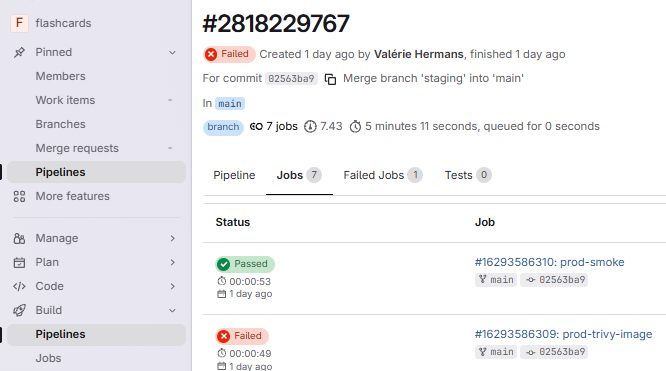Click the Plan calendar icon
666x371 pixels.
coord(19,263)
